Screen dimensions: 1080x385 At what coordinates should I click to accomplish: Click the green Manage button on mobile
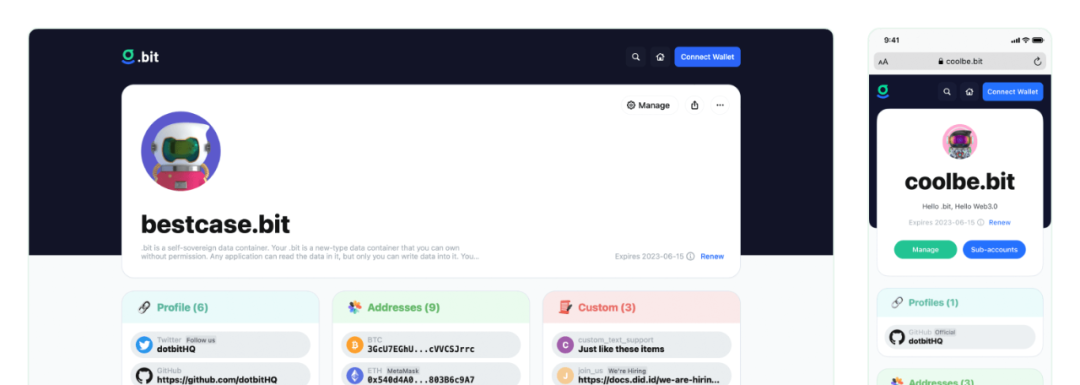point(925,249)
